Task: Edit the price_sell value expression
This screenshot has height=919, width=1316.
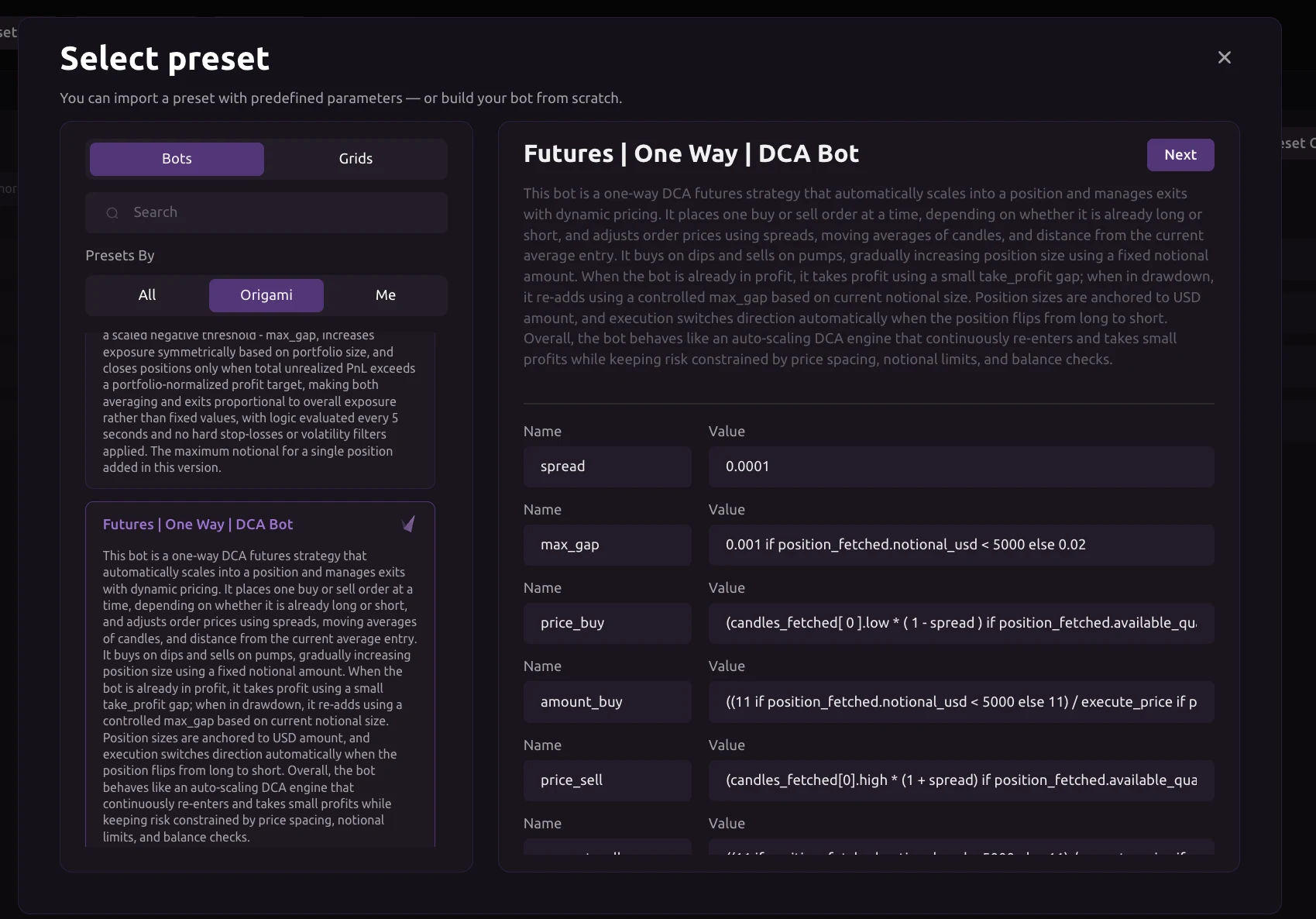Action: [x=961, y=780]
